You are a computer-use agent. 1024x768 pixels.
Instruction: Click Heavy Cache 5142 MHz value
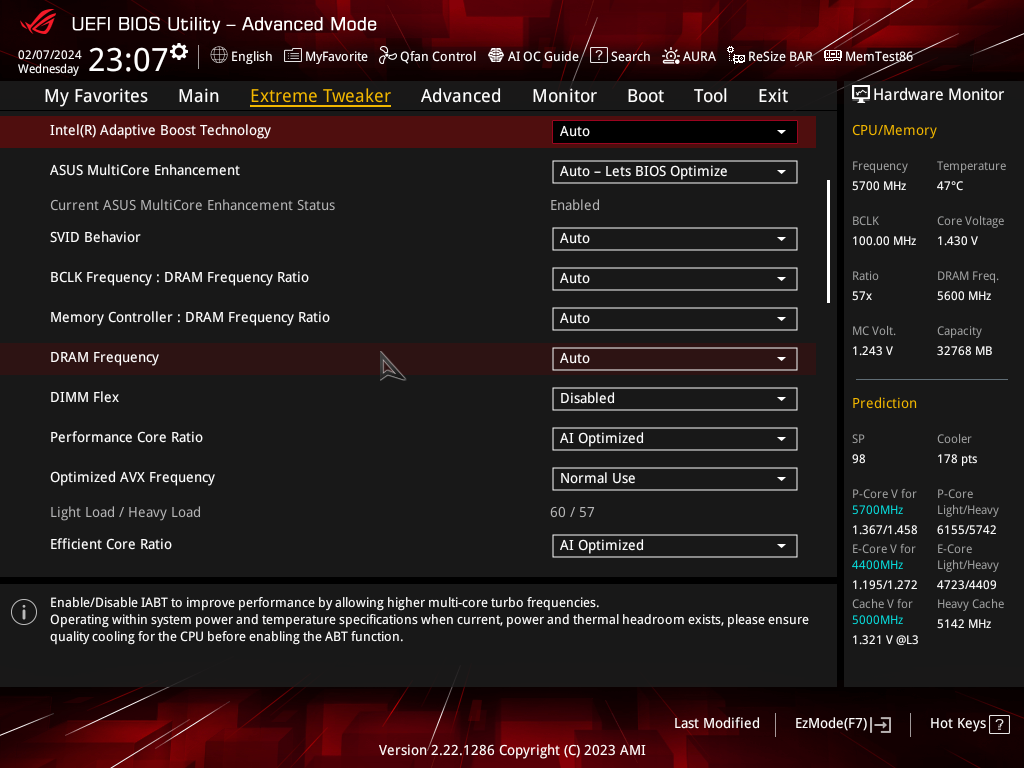pos(964,624)
